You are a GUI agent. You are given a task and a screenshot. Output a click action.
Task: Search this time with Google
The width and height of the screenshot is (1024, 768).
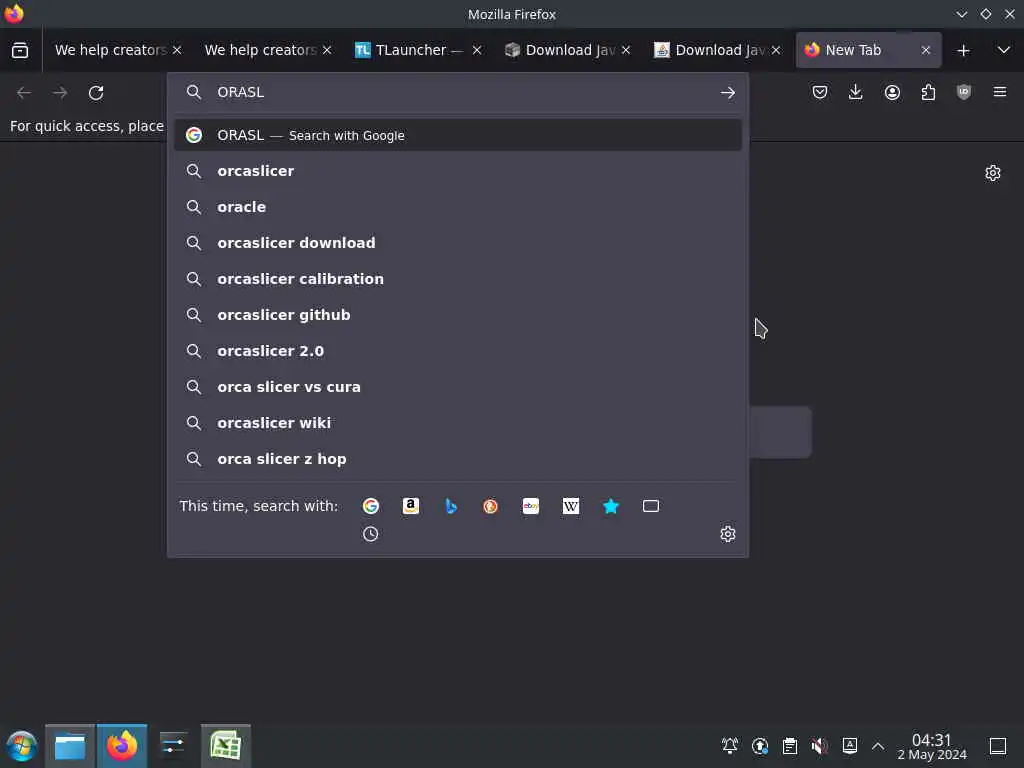tap(371, 506)
